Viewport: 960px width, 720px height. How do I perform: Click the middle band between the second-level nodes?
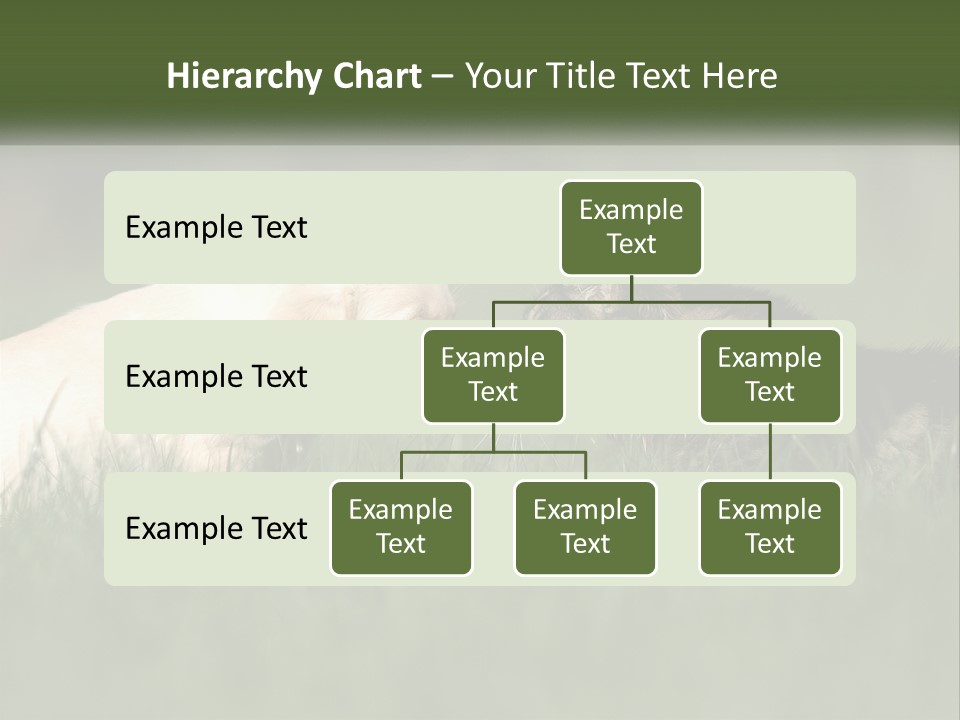(632, 378)
